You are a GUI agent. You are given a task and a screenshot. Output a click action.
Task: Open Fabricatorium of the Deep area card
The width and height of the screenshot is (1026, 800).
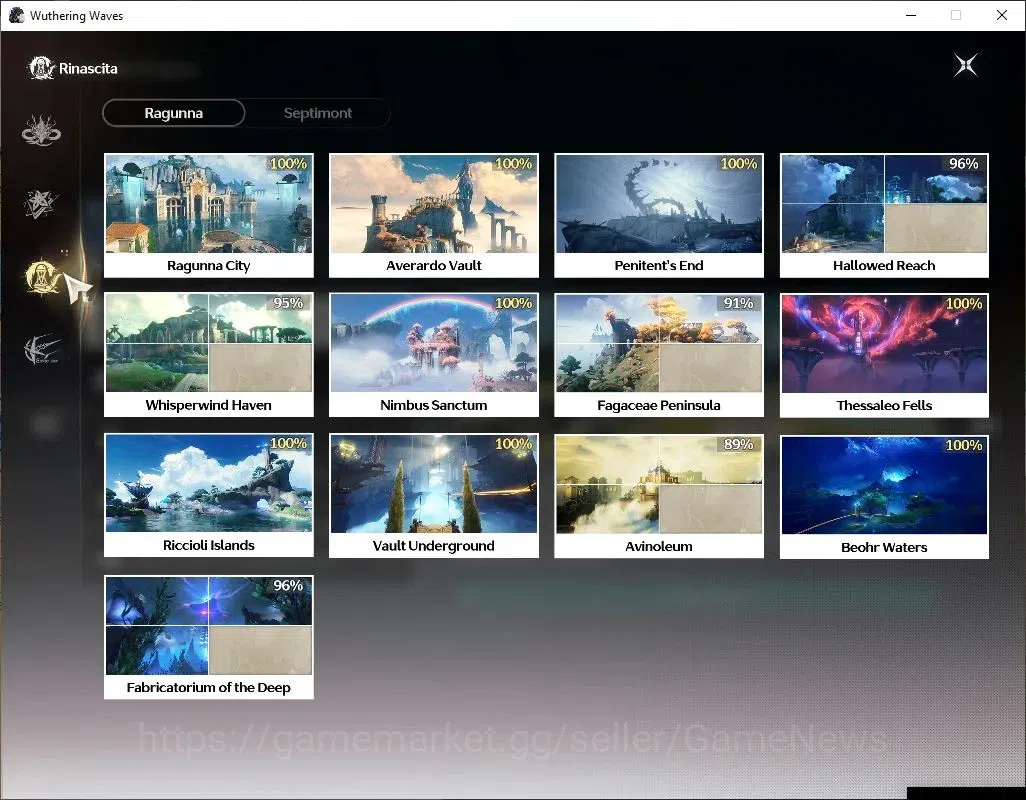[x=209, y=636]
